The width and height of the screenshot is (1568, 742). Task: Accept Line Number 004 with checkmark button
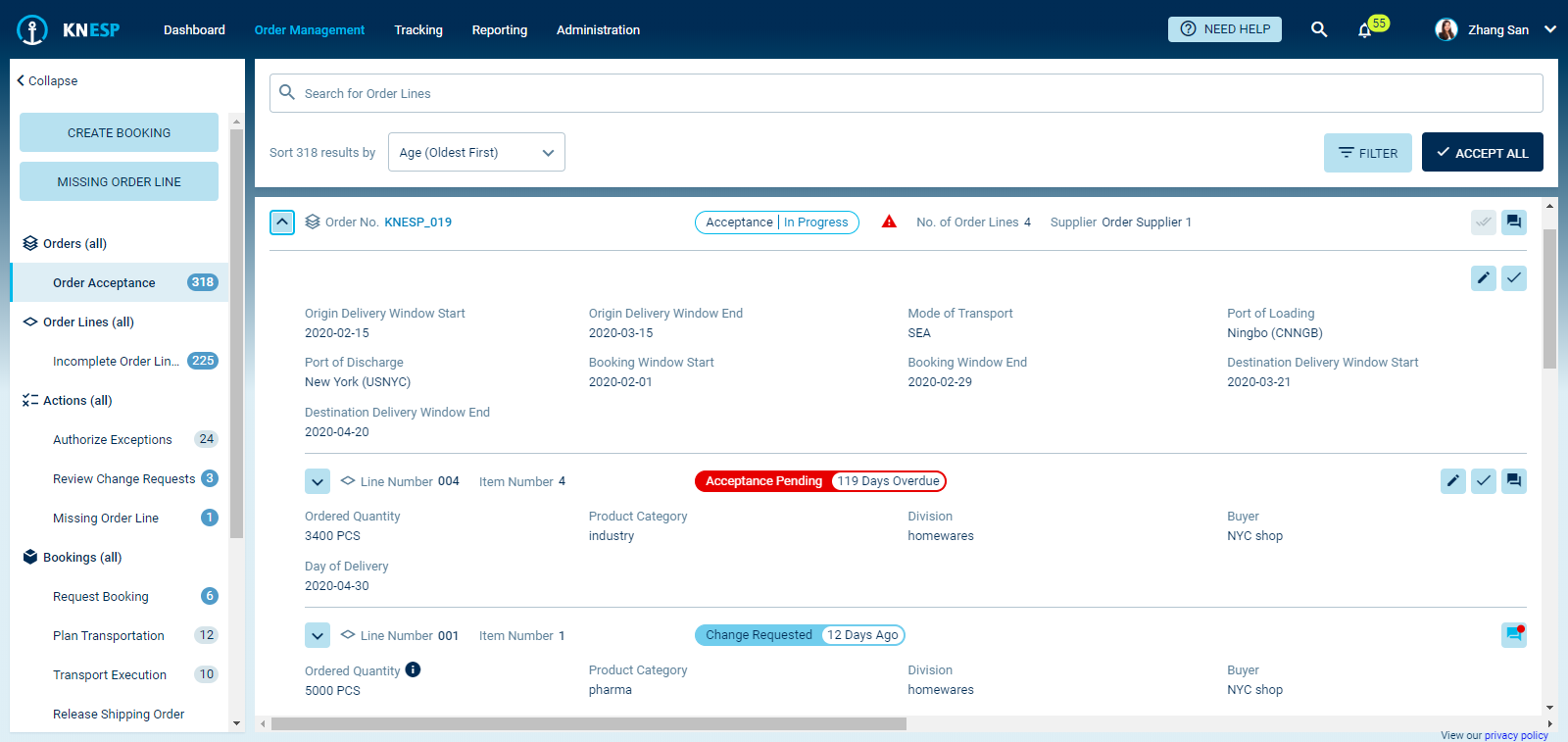coord(1484,481)
